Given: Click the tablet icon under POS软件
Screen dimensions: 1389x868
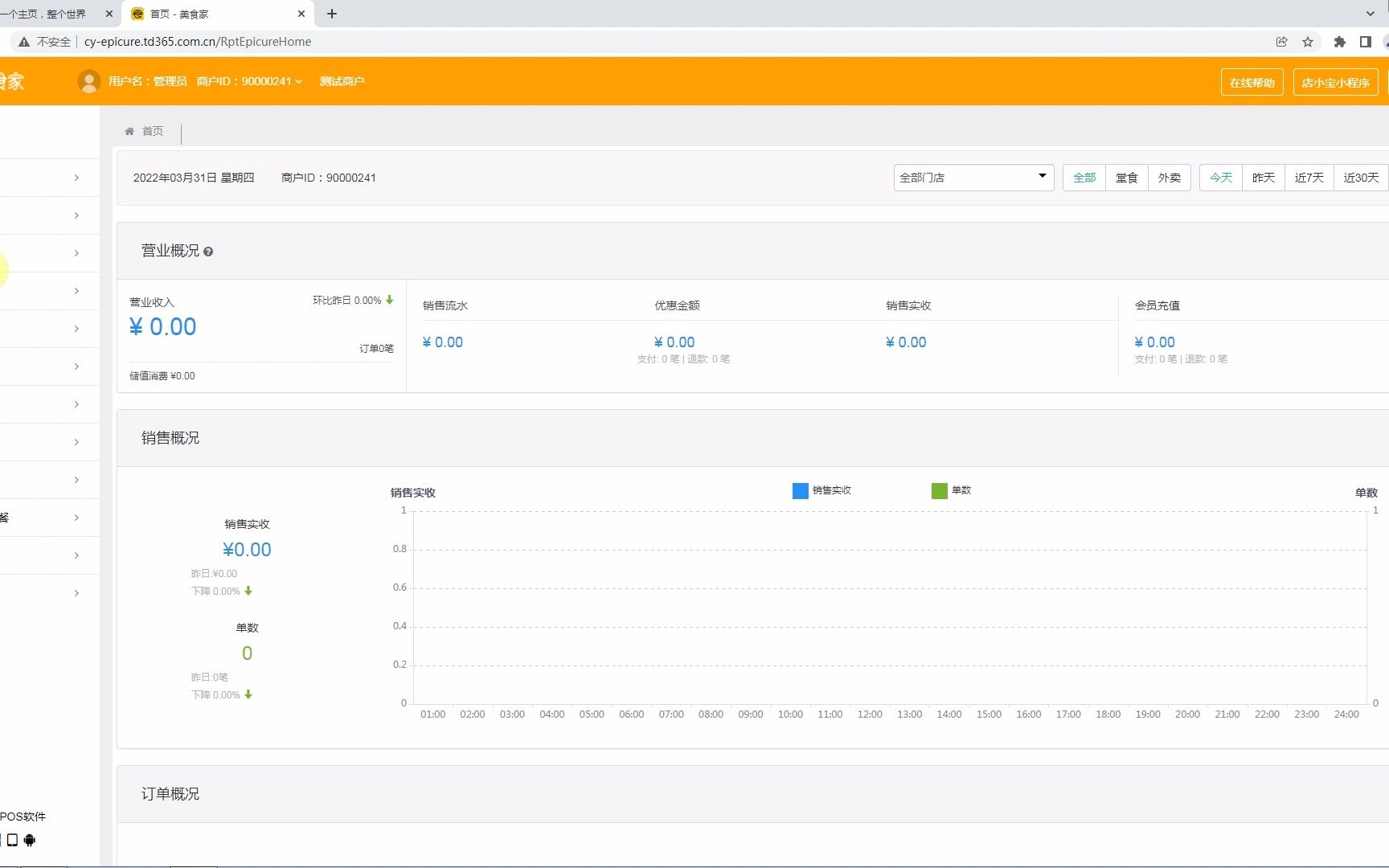Looking at the screenshot, I should click(12, 840).
